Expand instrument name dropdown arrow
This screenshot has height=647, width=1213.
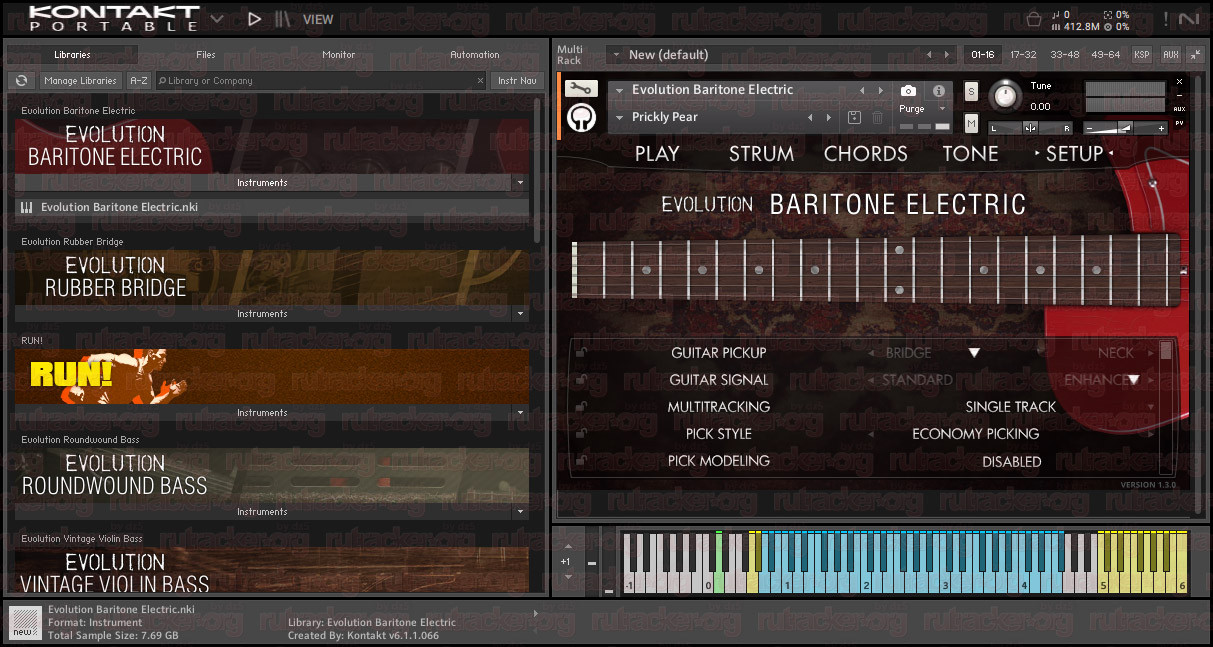pyautogui.click(x=620, y=90)
